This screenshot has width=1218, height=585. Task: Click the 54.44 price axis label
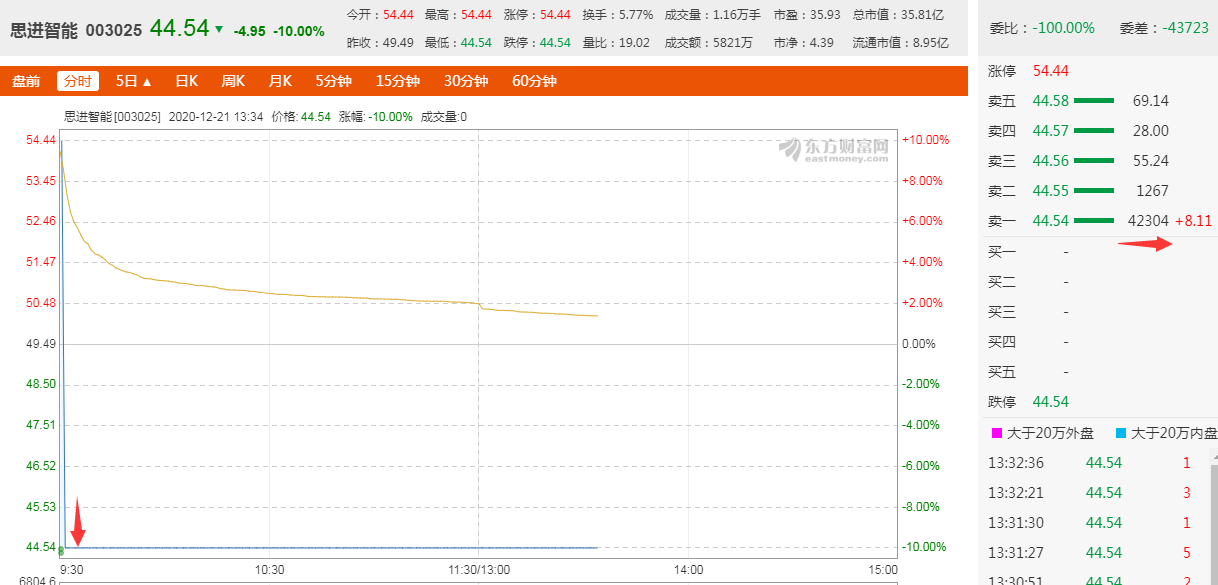[x=41, y=139]
